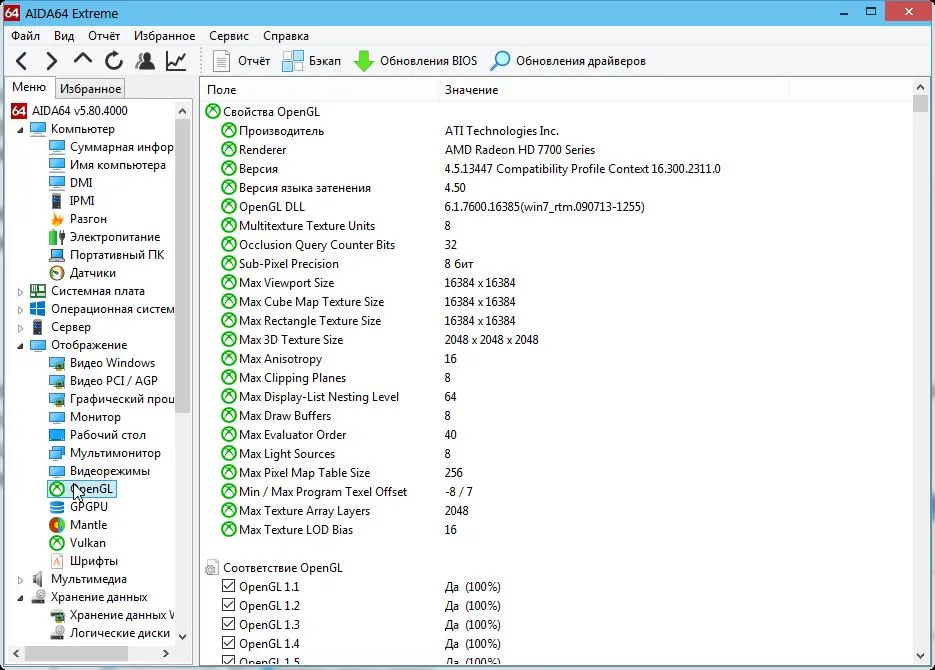
Task: Expand the Мультимедиа tree node
Action: [x=20, y=580]
